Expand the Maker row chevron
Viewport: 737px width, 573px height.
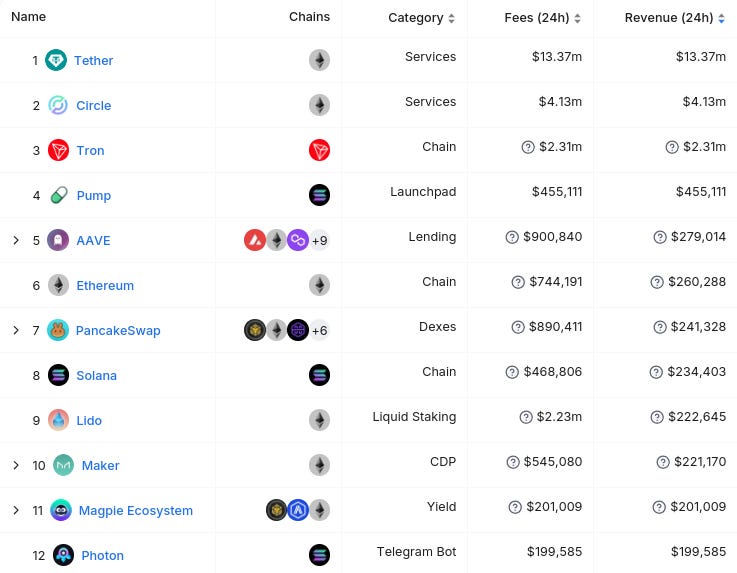click(x=16, y=465)
